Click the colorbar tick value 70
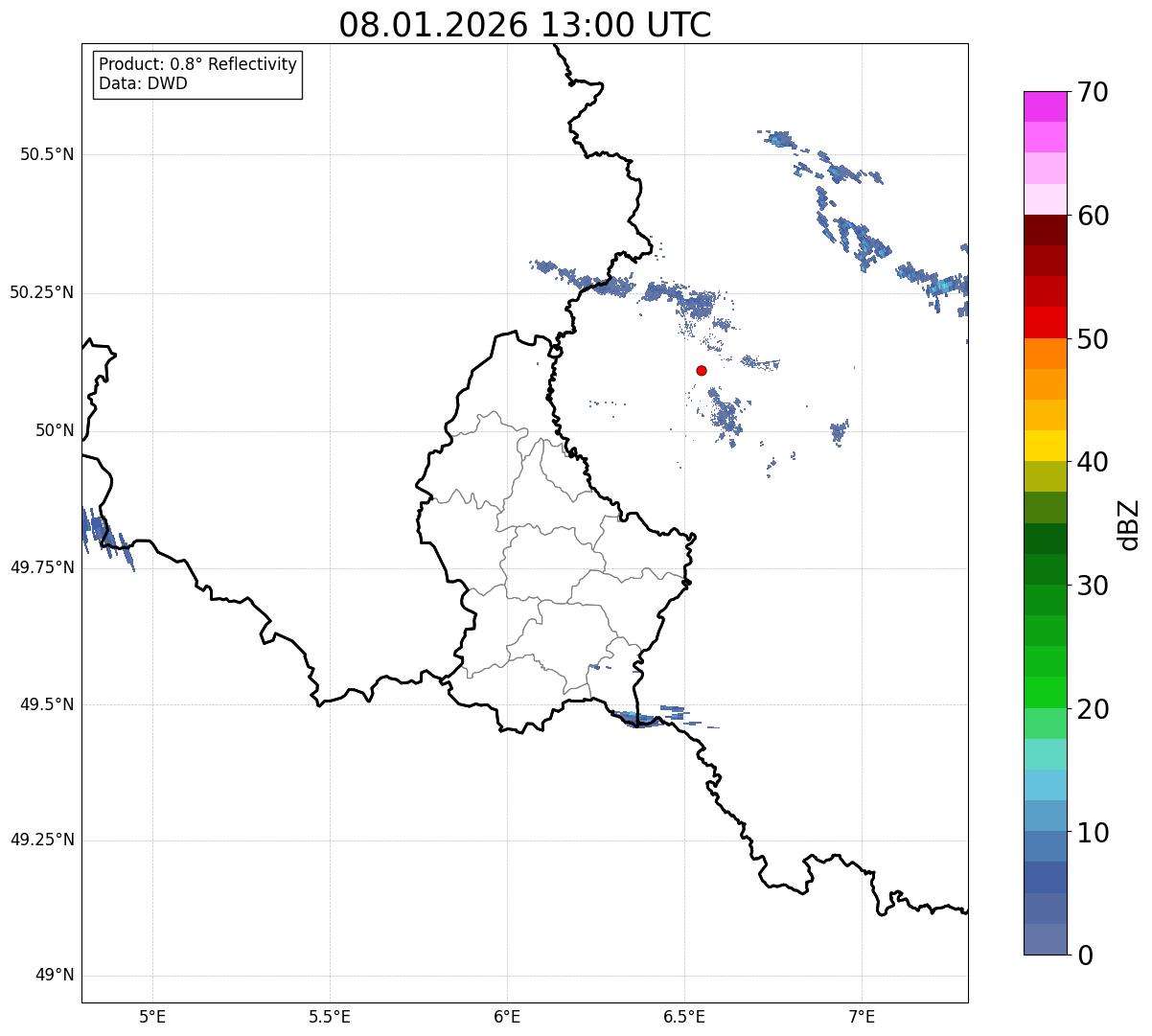Screen dimensions: 1152x1036 tap(1094, 93)
